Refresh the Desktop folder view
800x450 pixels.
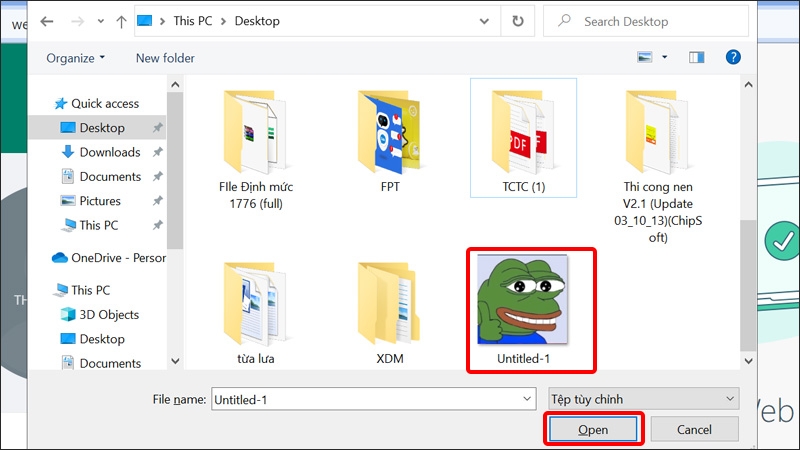518,21
